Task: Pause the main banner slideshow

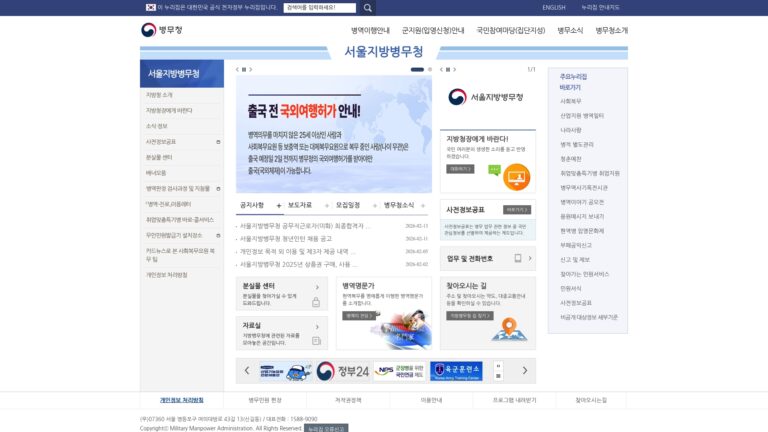Action: pyautogui.click(x=244, y=70)
